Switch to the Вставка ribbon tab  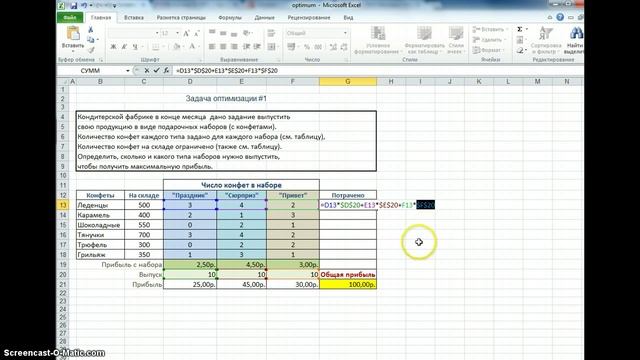click(133, 18)
